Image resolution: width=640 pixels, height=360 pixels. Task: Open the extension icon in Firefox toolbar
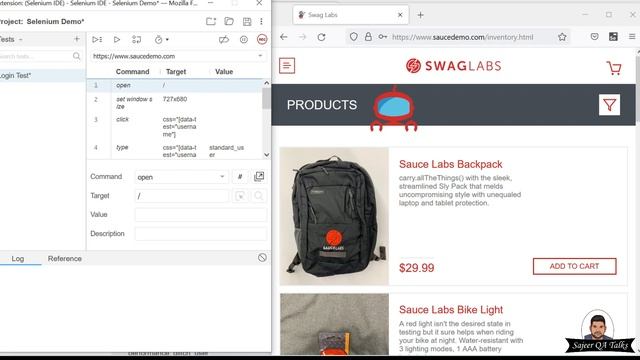coord(613,37)
